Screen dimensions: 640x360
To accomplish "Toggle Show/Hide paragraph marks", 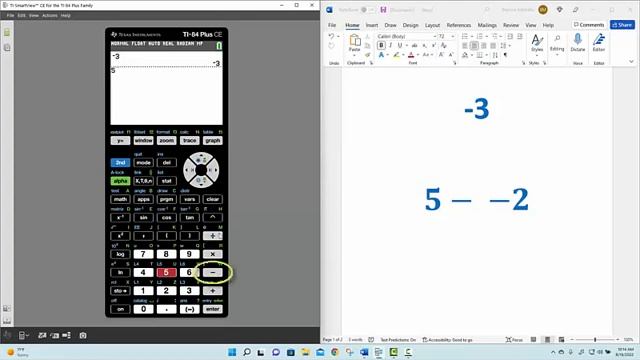I will [x=505, y=55].
